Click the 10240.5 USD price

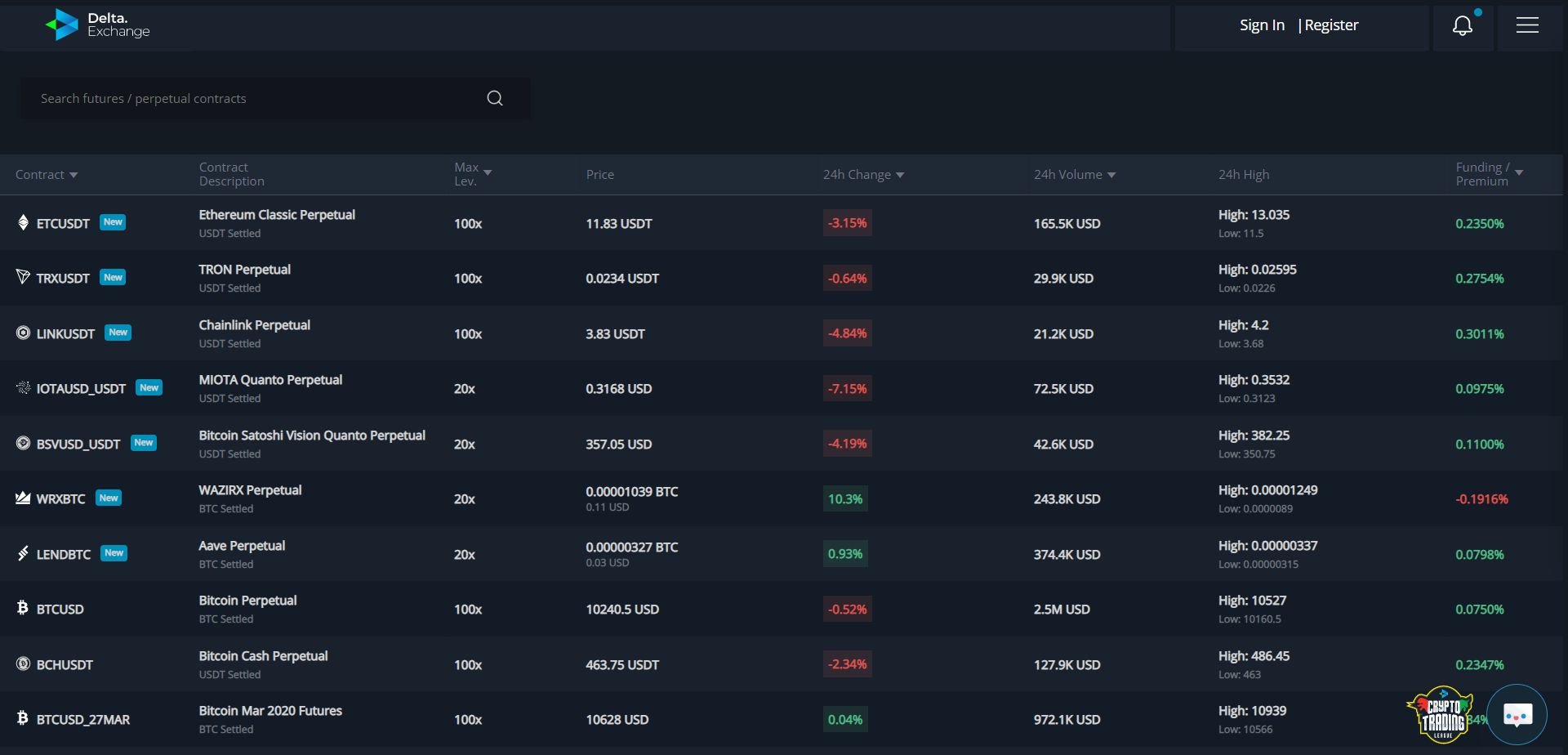coord(622,610)
